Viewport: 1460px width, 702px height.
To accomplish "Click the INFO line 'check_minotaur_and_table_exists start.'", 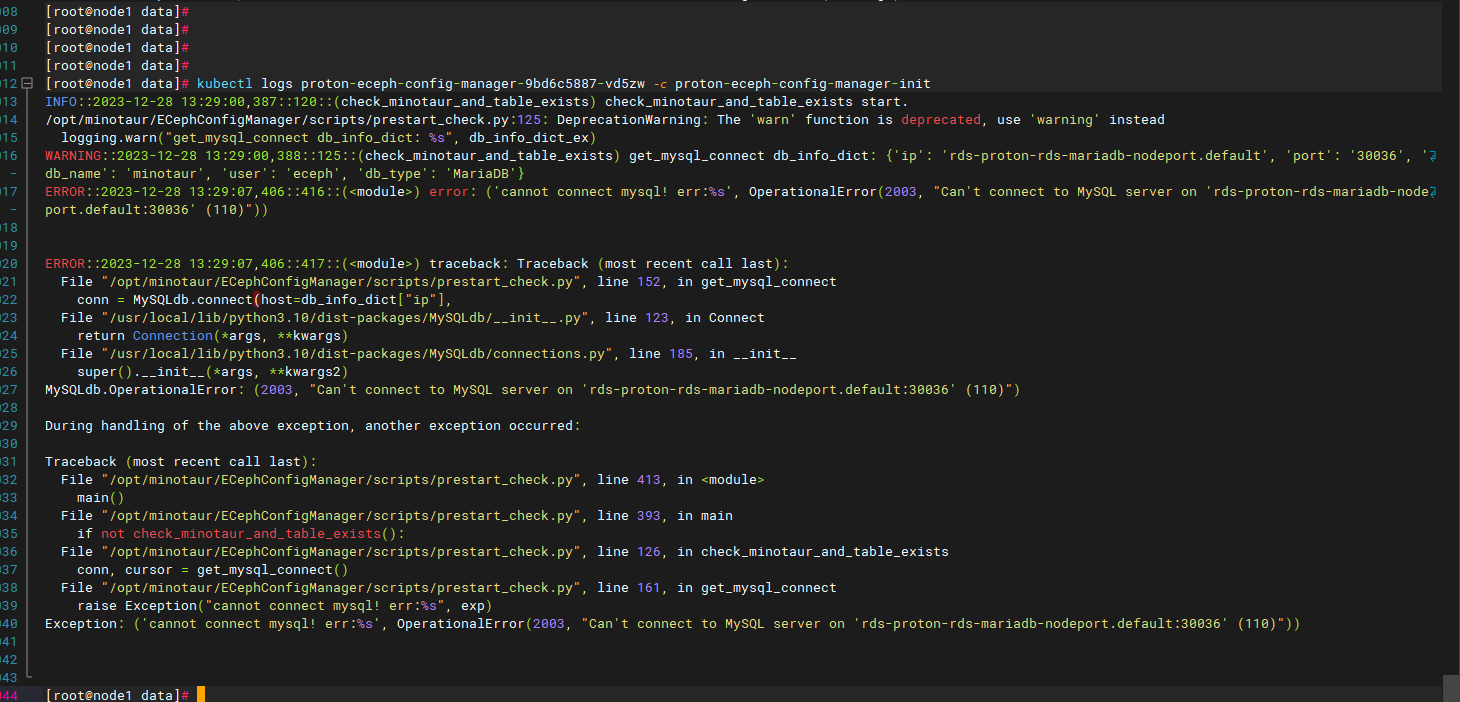I will click(x=477, y=102).
